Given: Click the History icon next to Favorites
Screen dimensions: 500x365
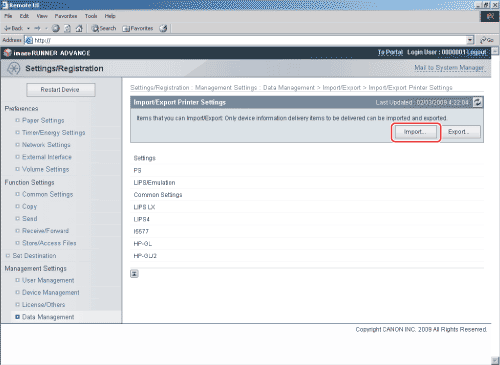Looking at the screenshot, I should pyautogui.click(x=163, y=29).
